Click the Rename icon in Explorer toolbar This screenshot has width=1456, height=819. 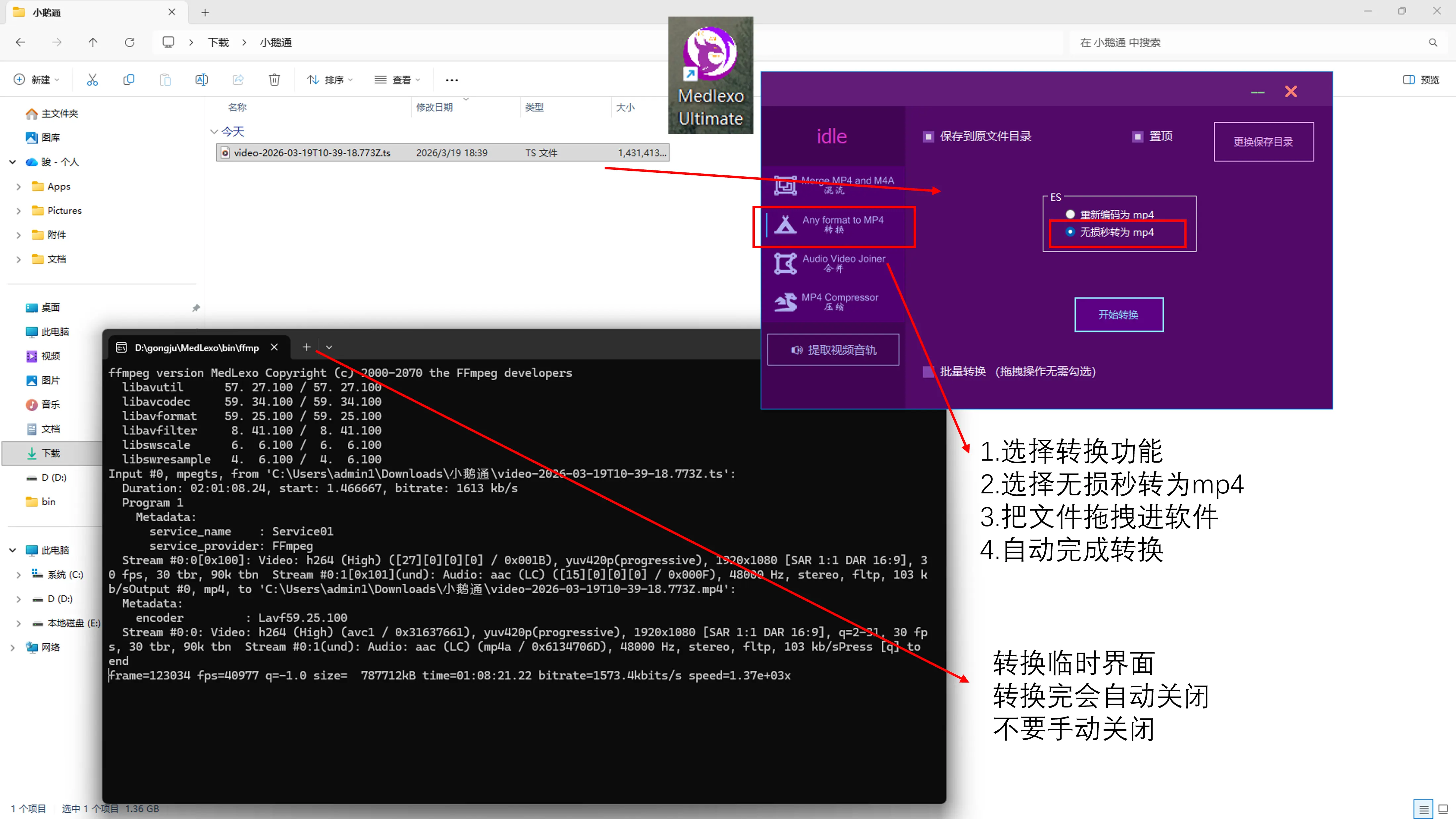click(x=201, y=80)
